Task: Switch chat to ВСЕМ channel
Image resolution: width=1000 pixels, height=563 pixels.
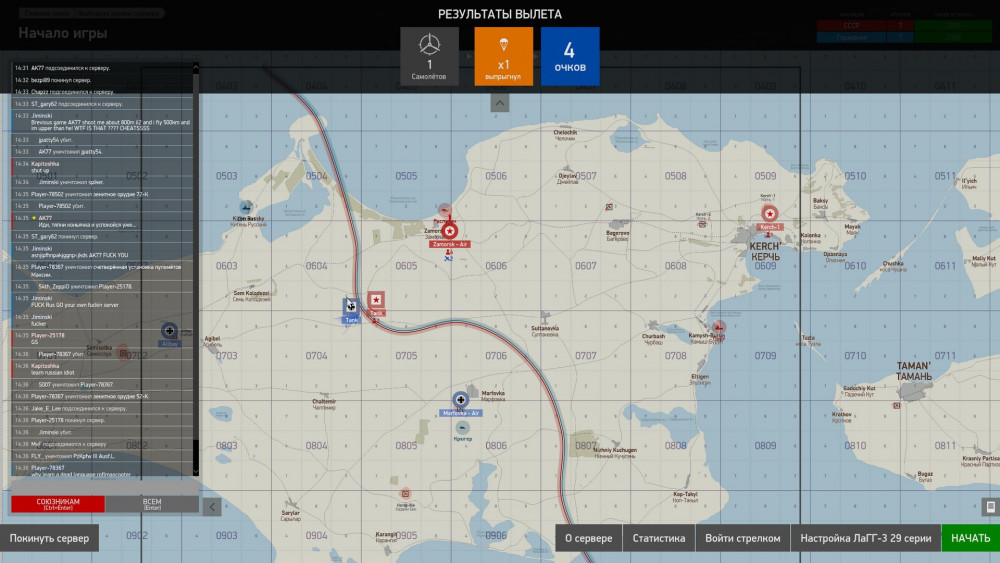Action: (152, 504)
